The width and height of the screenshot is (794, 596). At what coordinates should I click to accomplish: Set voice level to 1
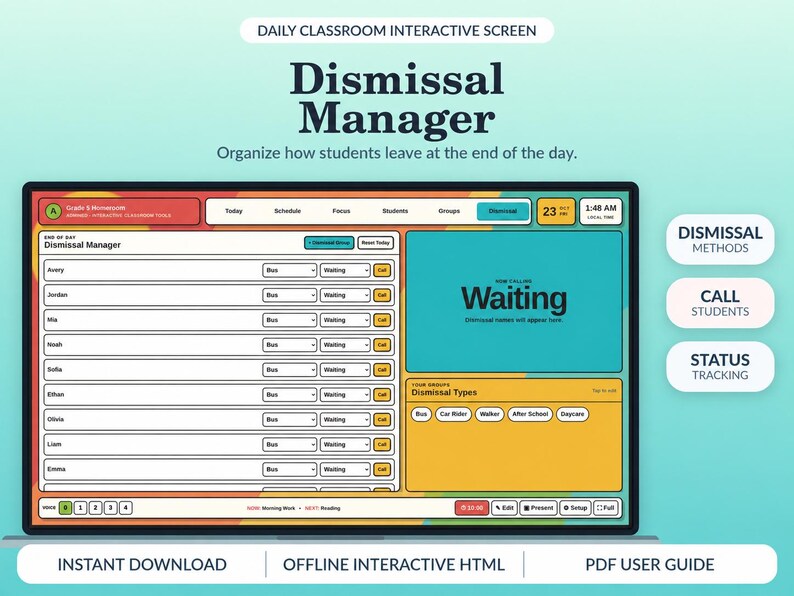(81, 507)
